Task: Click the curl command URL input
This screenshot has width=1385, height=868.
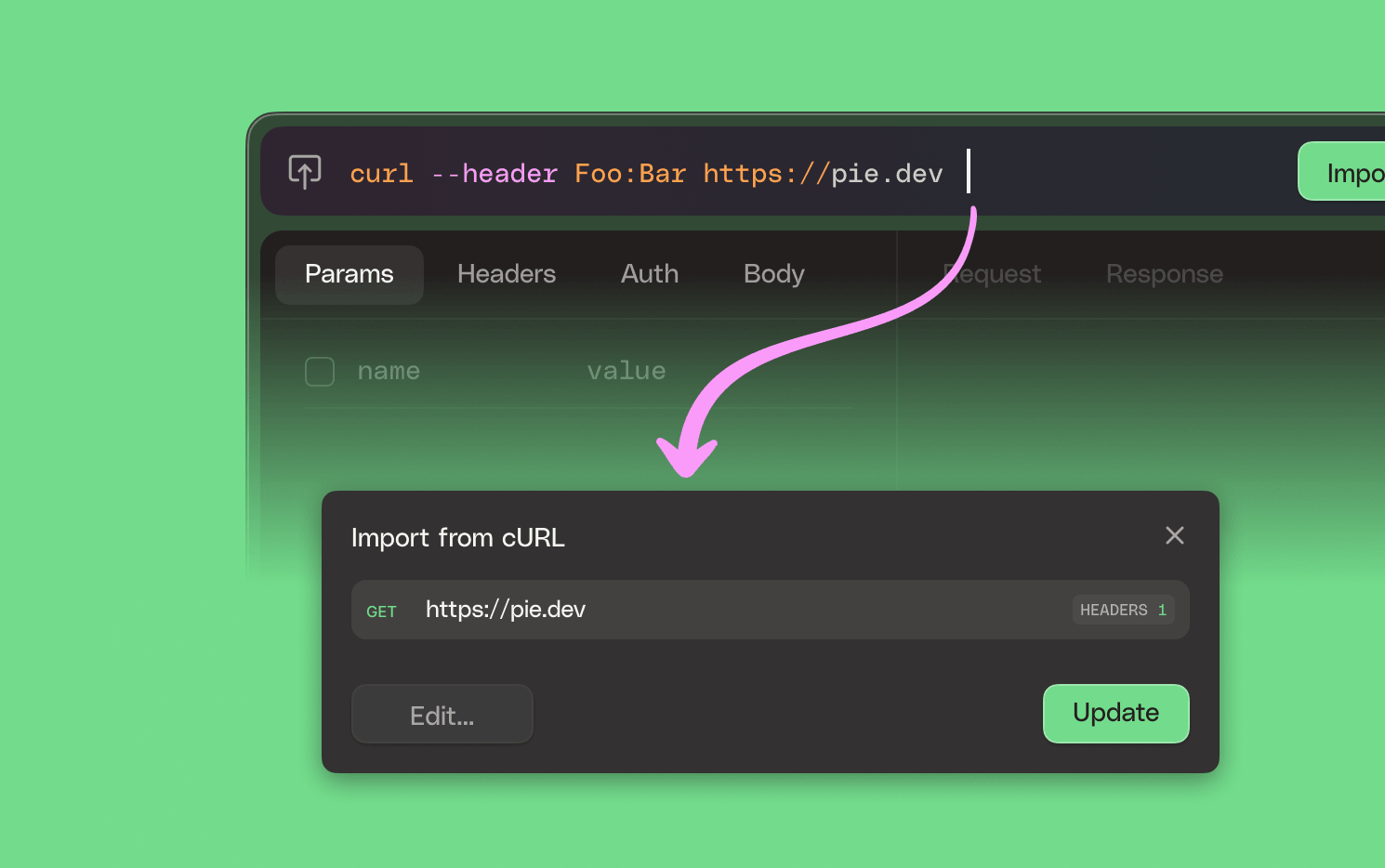Action: (646, 173)
